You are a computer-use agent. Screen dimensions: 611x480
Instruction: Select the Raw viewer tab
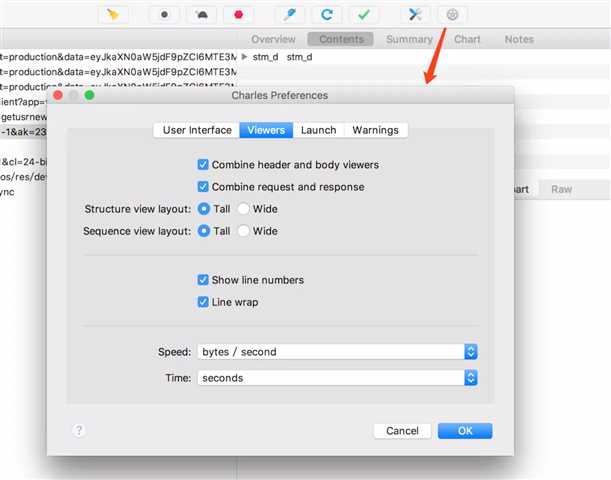coord(562,189)
